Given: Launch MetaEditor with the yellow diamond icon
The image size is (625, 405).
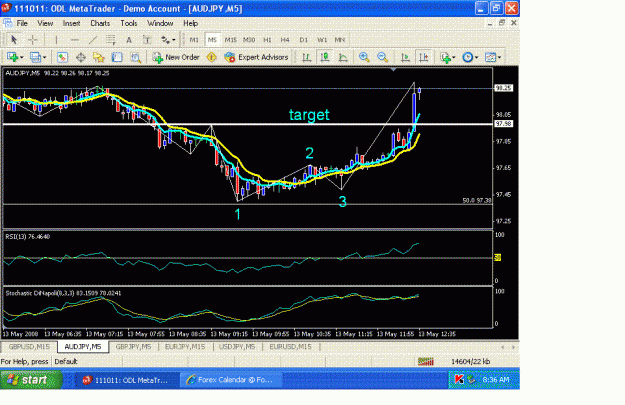Looking at the screenshot, I should pyautogui.click(x=212, y=57).
